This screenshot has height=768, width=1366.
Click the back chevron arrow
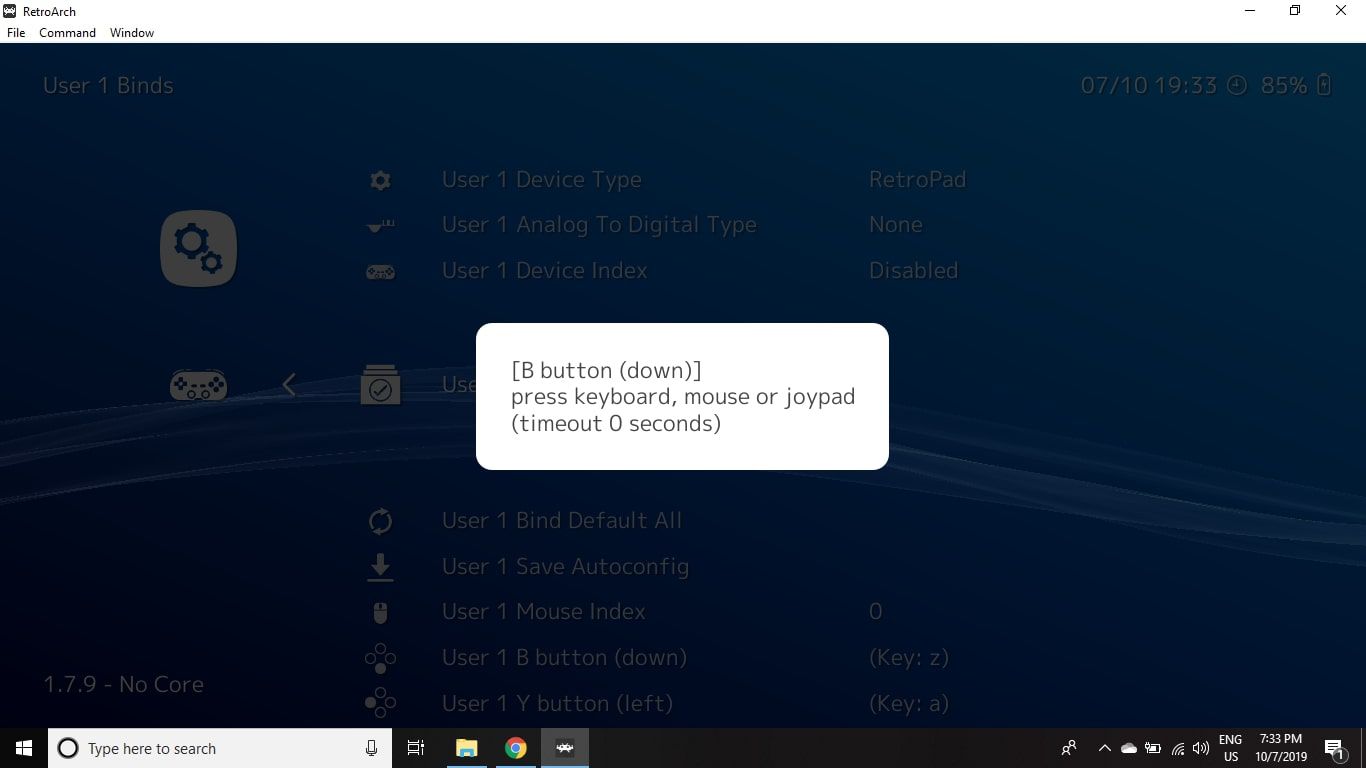(x=289, y=384)
